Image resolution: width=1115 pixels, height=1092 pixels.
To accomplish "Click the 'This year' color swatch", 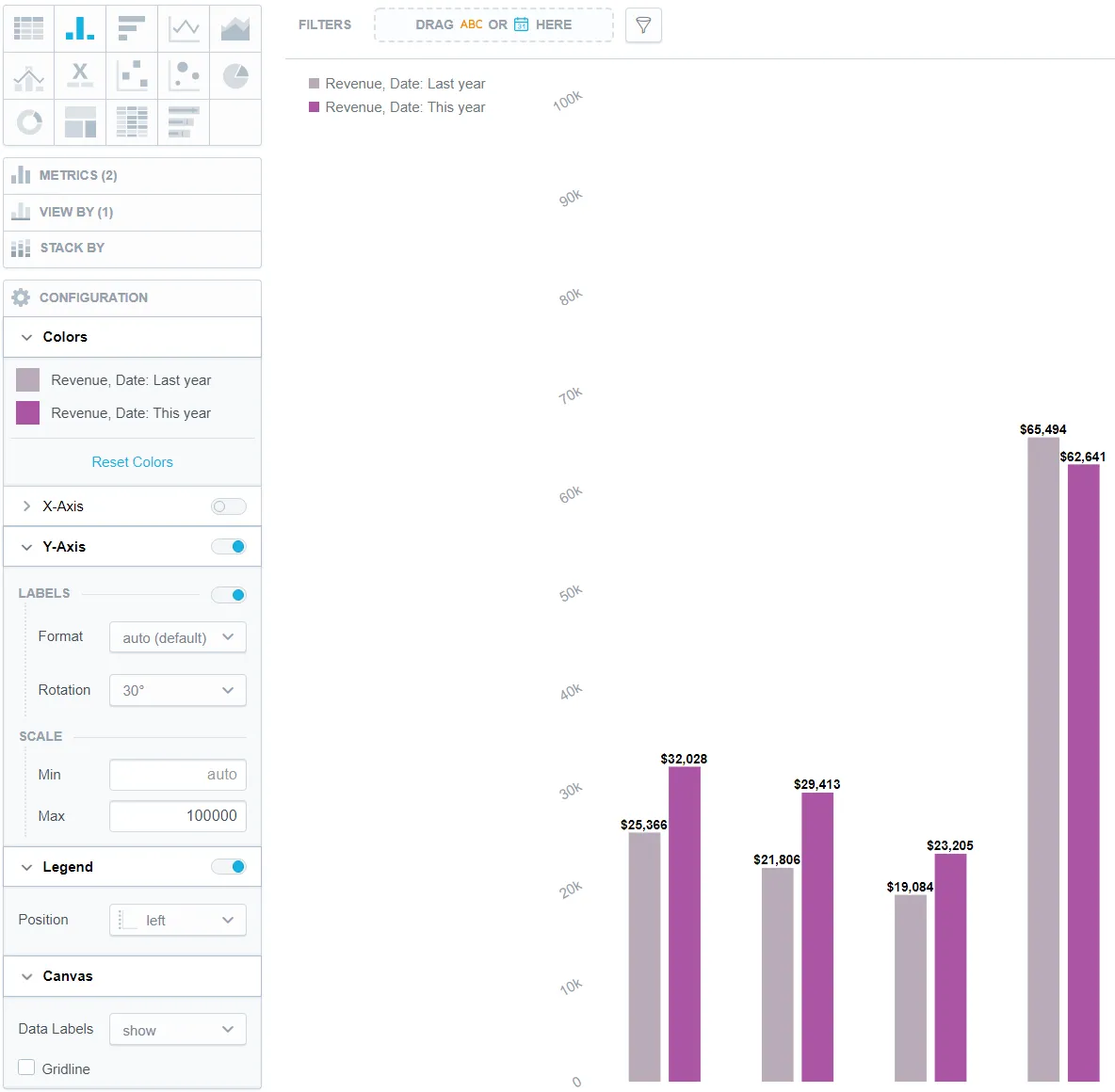I will click(28, 413).
